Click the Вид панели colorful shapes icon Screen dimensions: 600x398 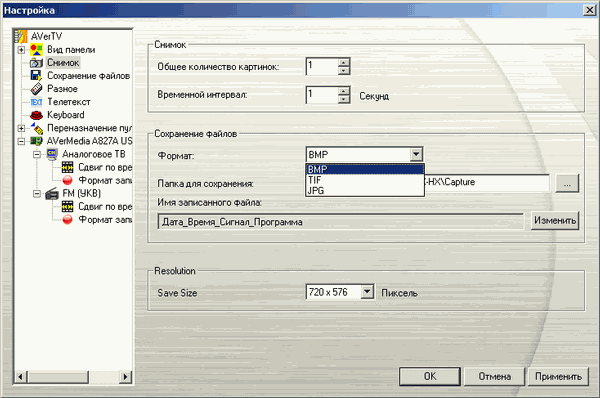coord(36,50)
